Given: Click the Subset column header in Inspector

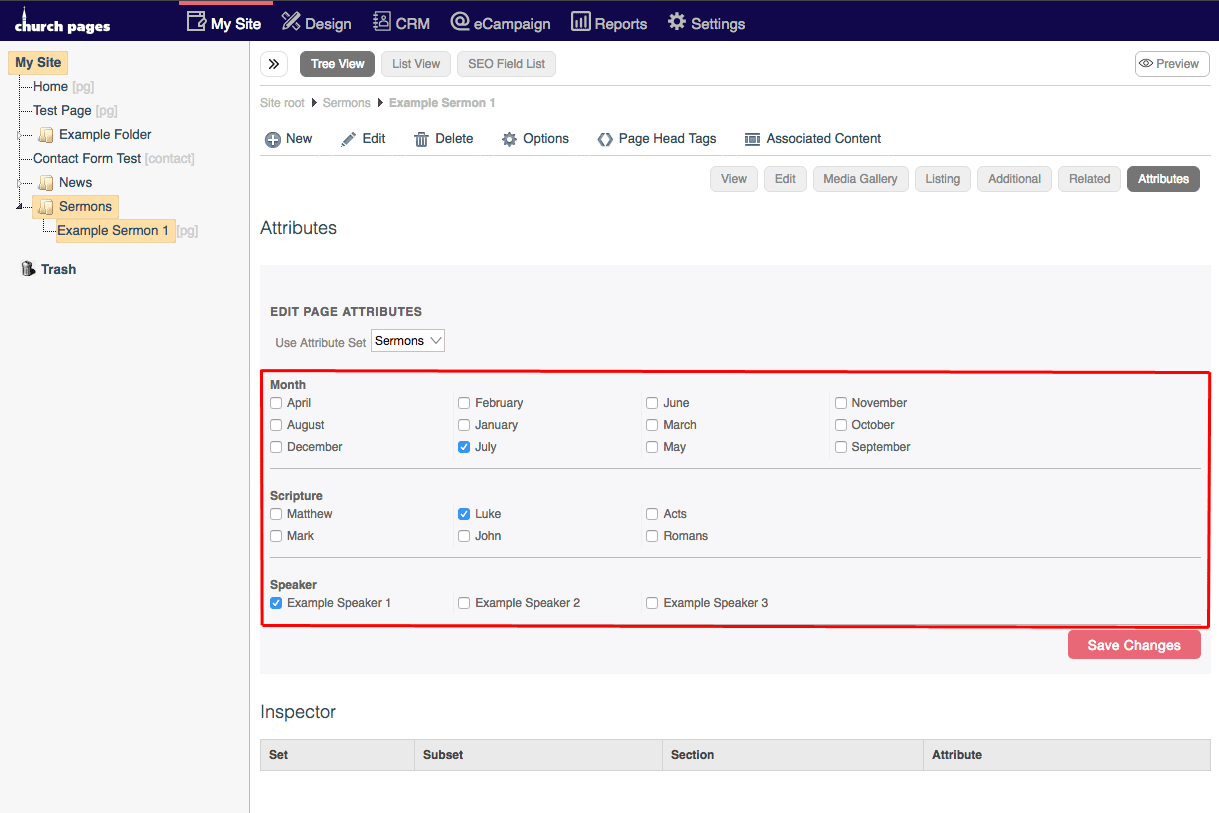Looking at the screenshot, I should pos(538,755).
